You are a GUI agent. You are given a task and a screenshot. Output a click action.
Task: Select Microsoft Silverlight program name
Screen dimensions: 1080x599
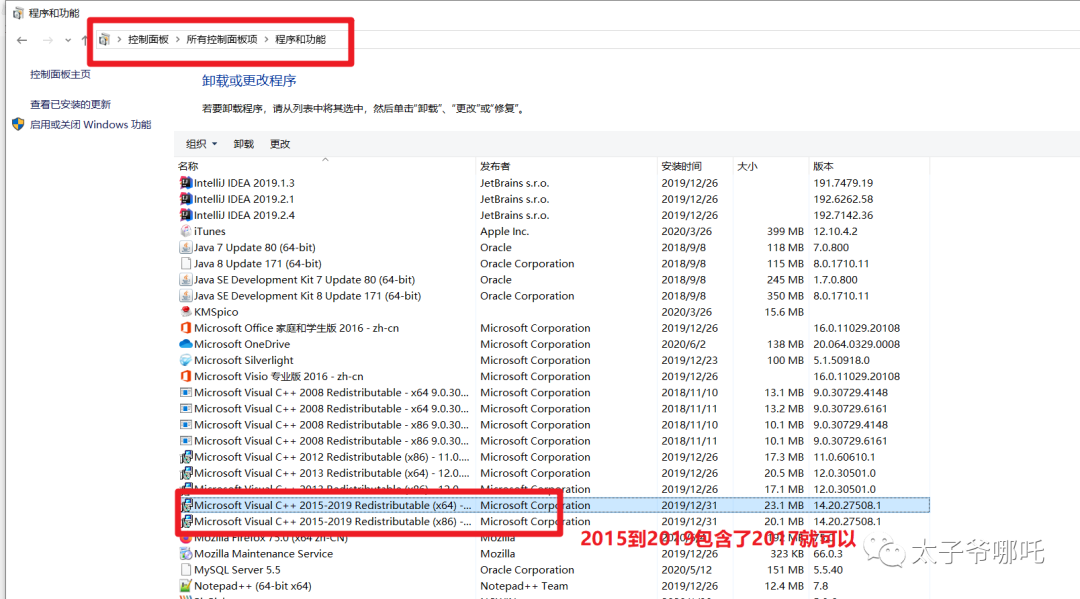pos(243,360)
